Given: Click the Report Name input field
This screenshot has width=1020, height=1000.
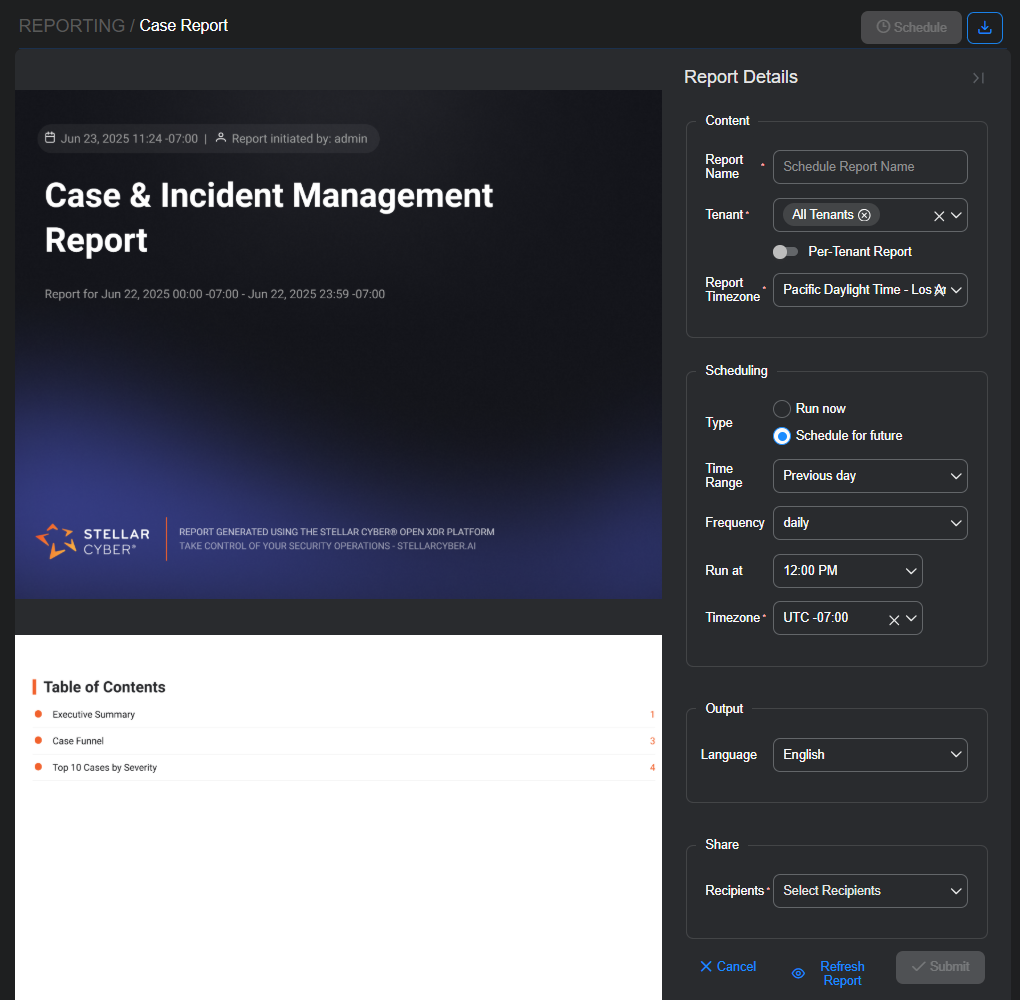Looking at the screenshot, I should [869, 167].
